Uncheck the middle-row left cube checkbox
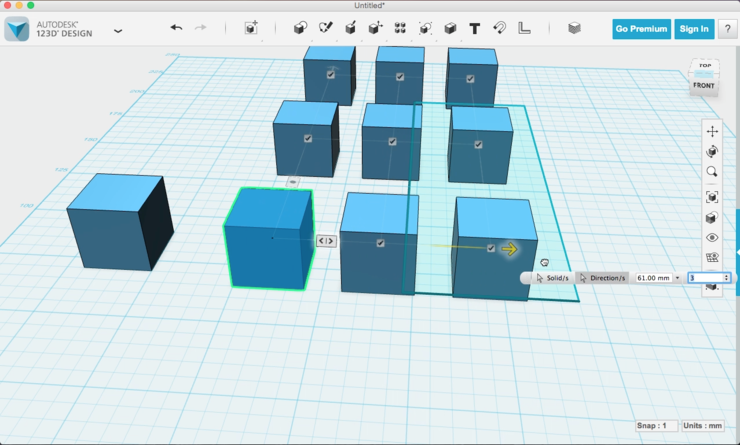This screenshot has width=740, height=445. coord(308,138)
